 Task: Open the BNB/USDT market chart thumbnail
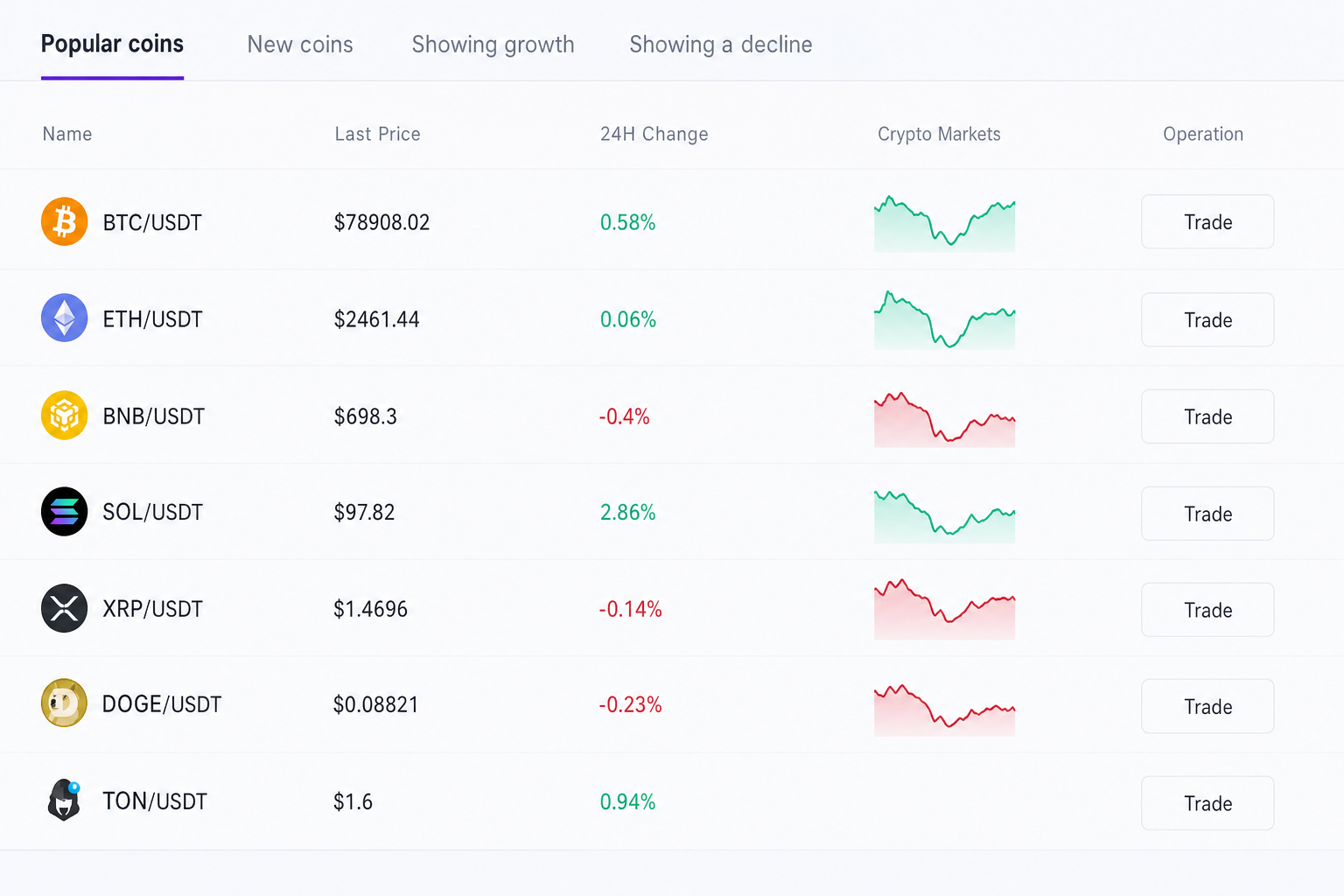(944, 420)
